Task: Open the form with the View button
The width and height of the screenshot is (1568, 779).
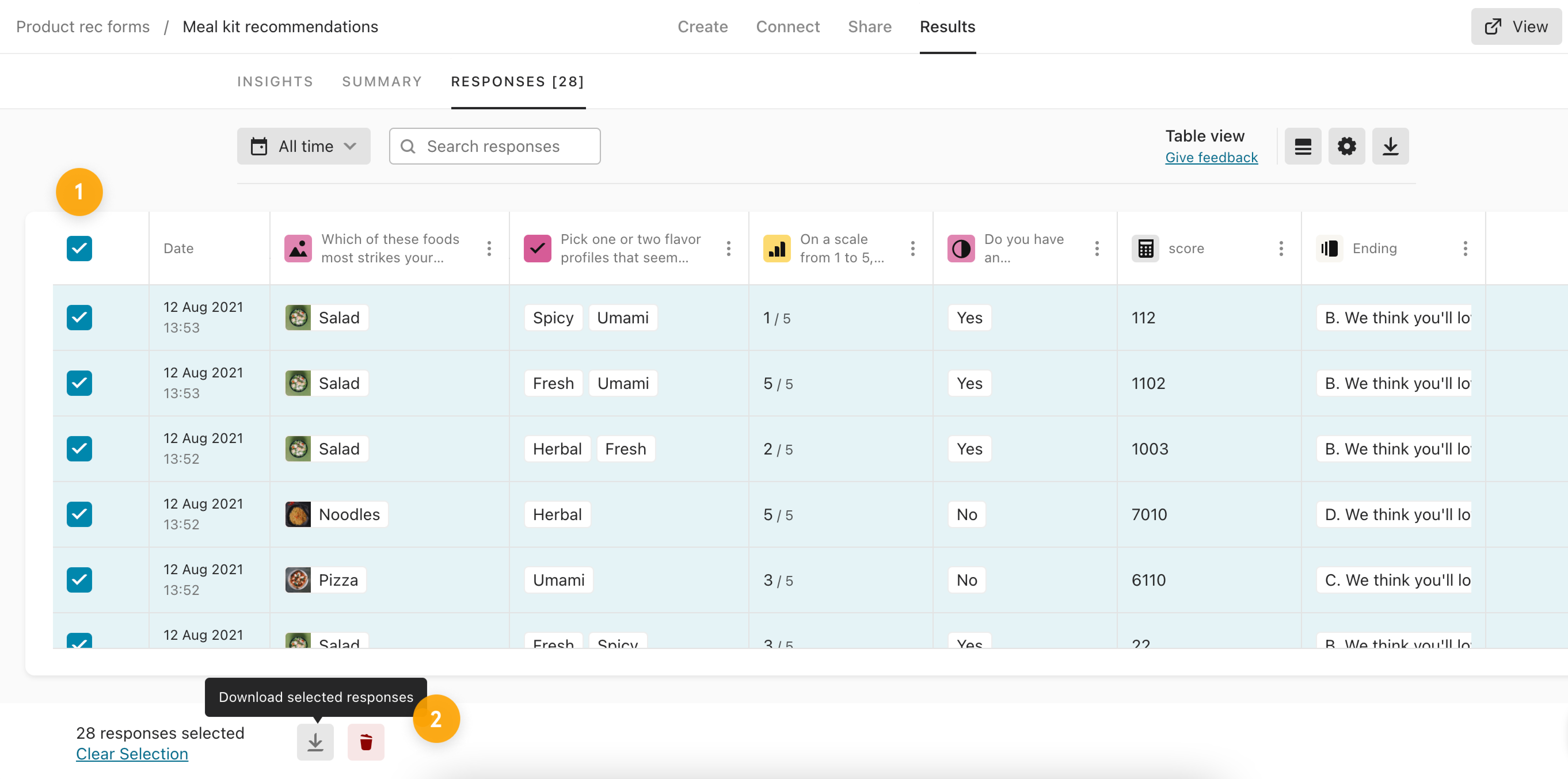Action: 1516,27
